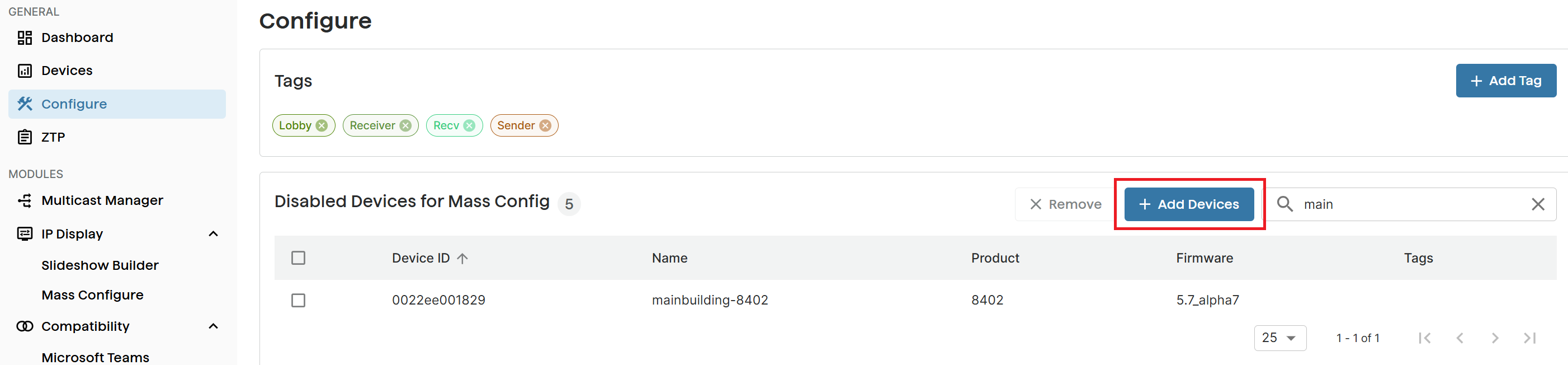Collapse the IP Display section chevron
Image resolution: width=1568 pixels, height=365 pixels.
[x=213, y=234]
